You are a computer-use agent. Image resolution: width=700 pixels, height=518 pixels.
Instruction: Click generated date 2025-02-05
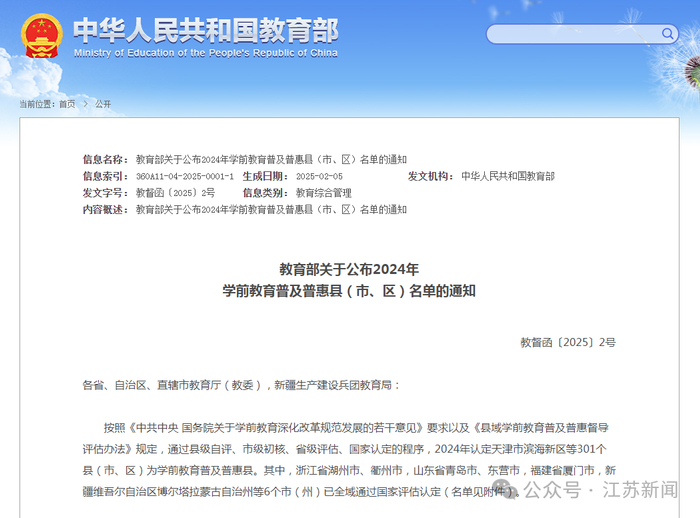tap(319, 176)
